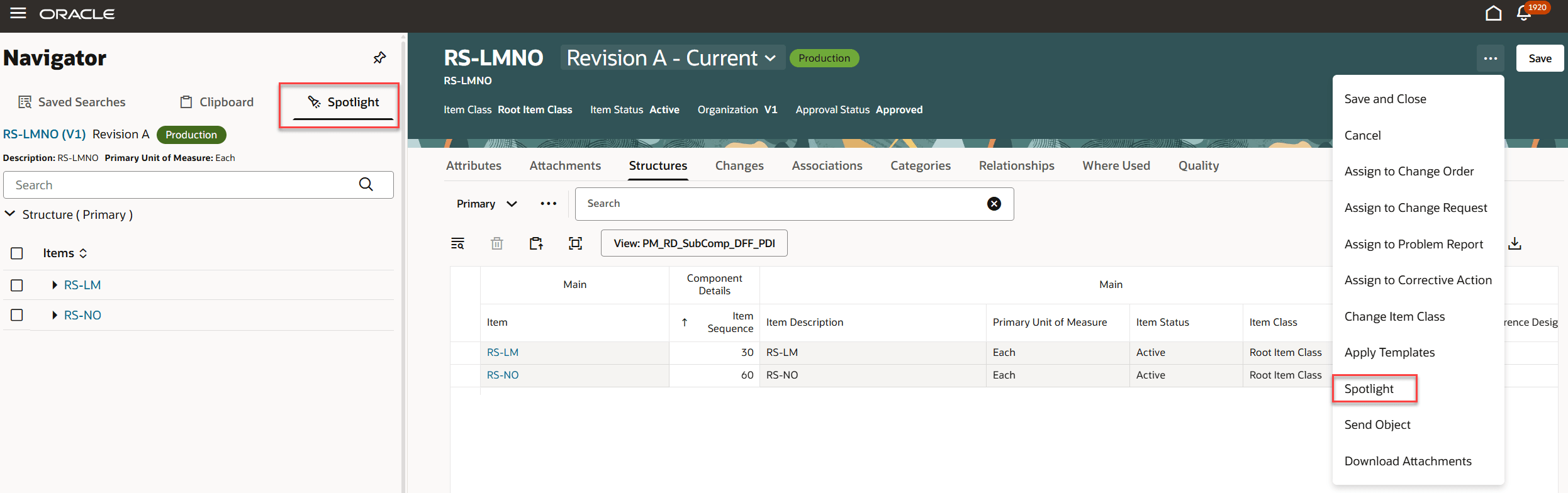Open the Revision A - Current dropdown
Image resolution: width=1568 pixels, height=493 pixels.
click(x=673, y=58)
